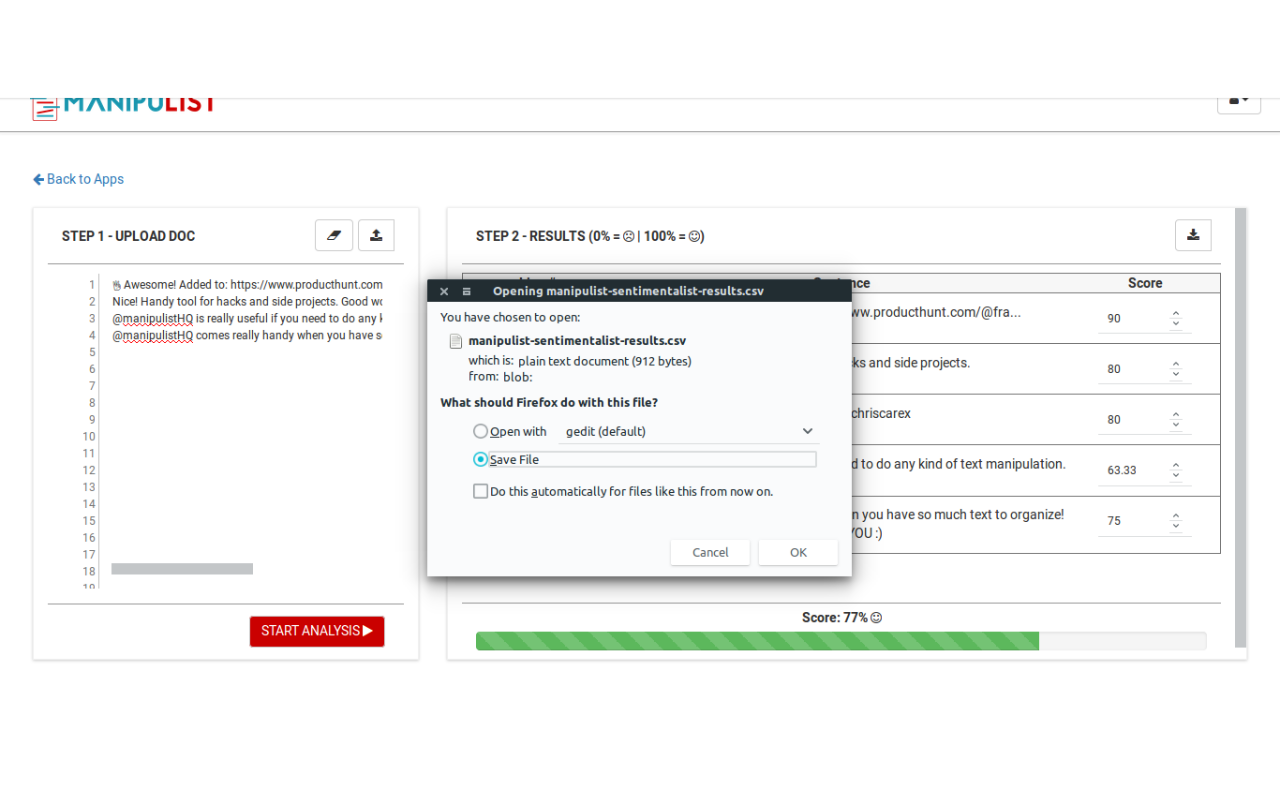Click editor line number 10 in gutter
This screenshot has height=800, width=1280.
[x=89, y=437]
